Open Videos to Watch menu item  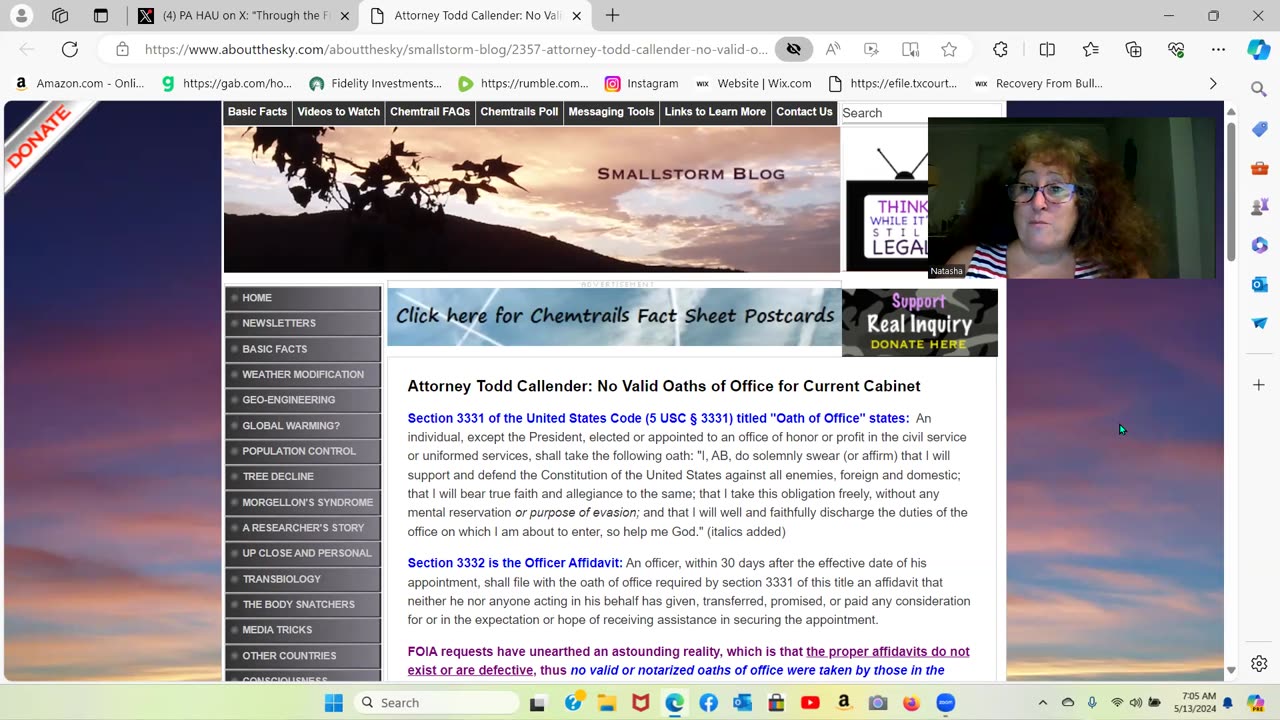(338, 112)
